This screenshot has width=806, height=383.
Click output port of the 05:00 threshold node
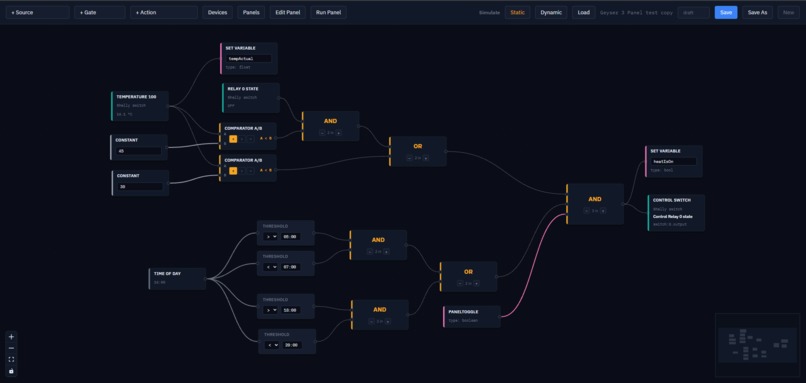point(314,233)
